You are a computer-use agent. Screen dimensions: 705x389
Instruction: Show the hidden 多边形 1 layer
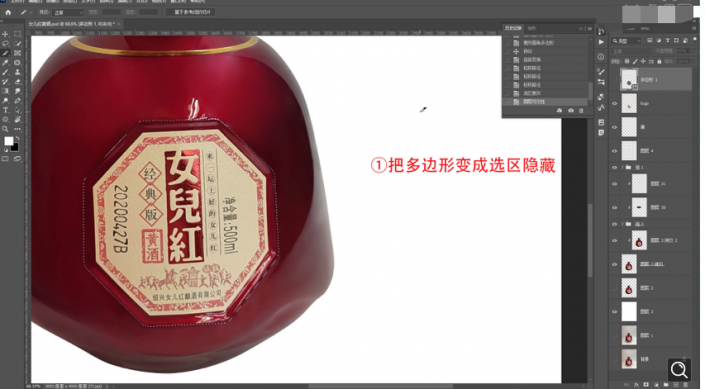(x=615, y=80)
